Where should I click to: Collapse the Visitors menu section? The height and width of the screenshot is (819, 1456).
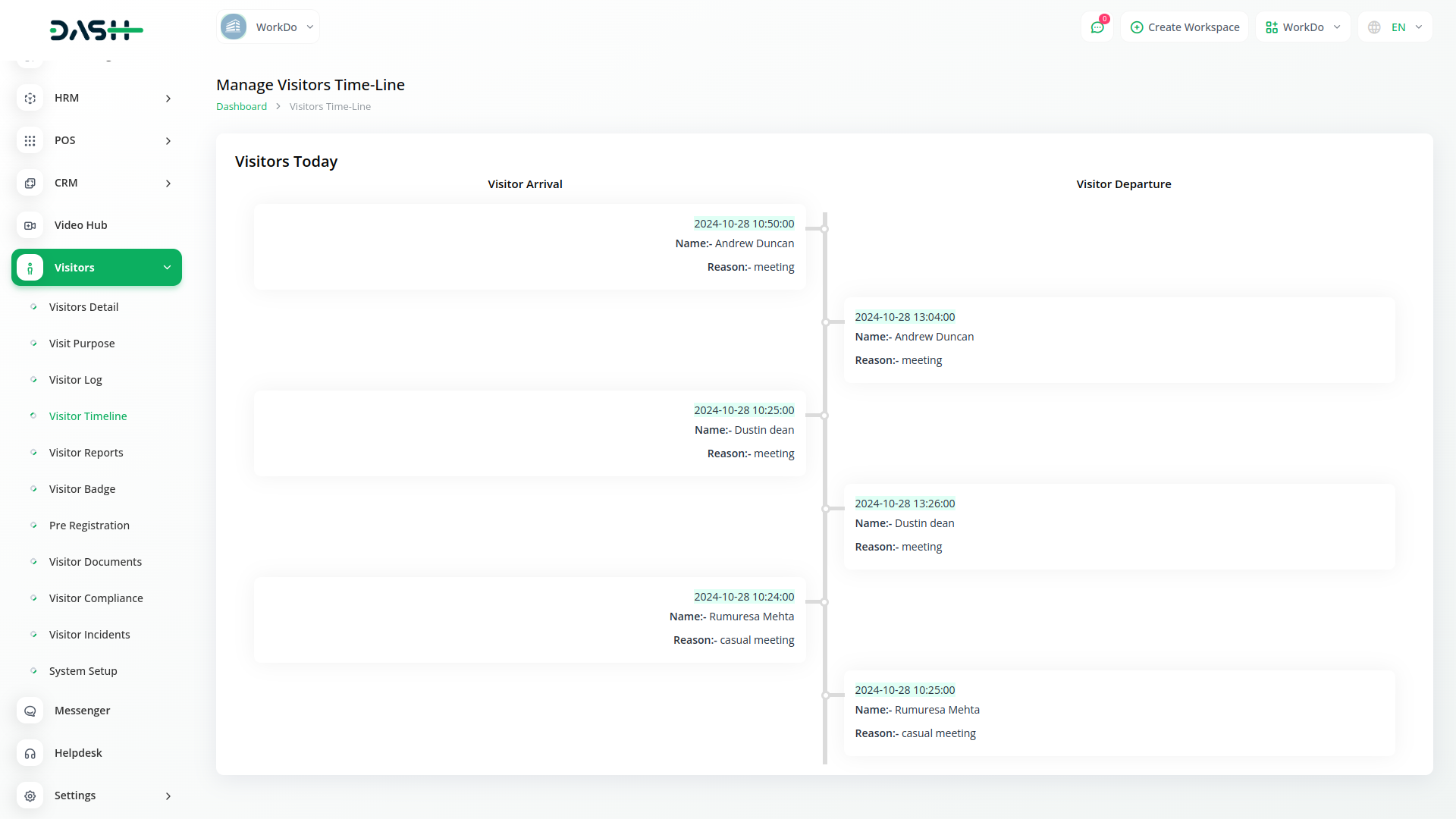(x=167, y=268)
